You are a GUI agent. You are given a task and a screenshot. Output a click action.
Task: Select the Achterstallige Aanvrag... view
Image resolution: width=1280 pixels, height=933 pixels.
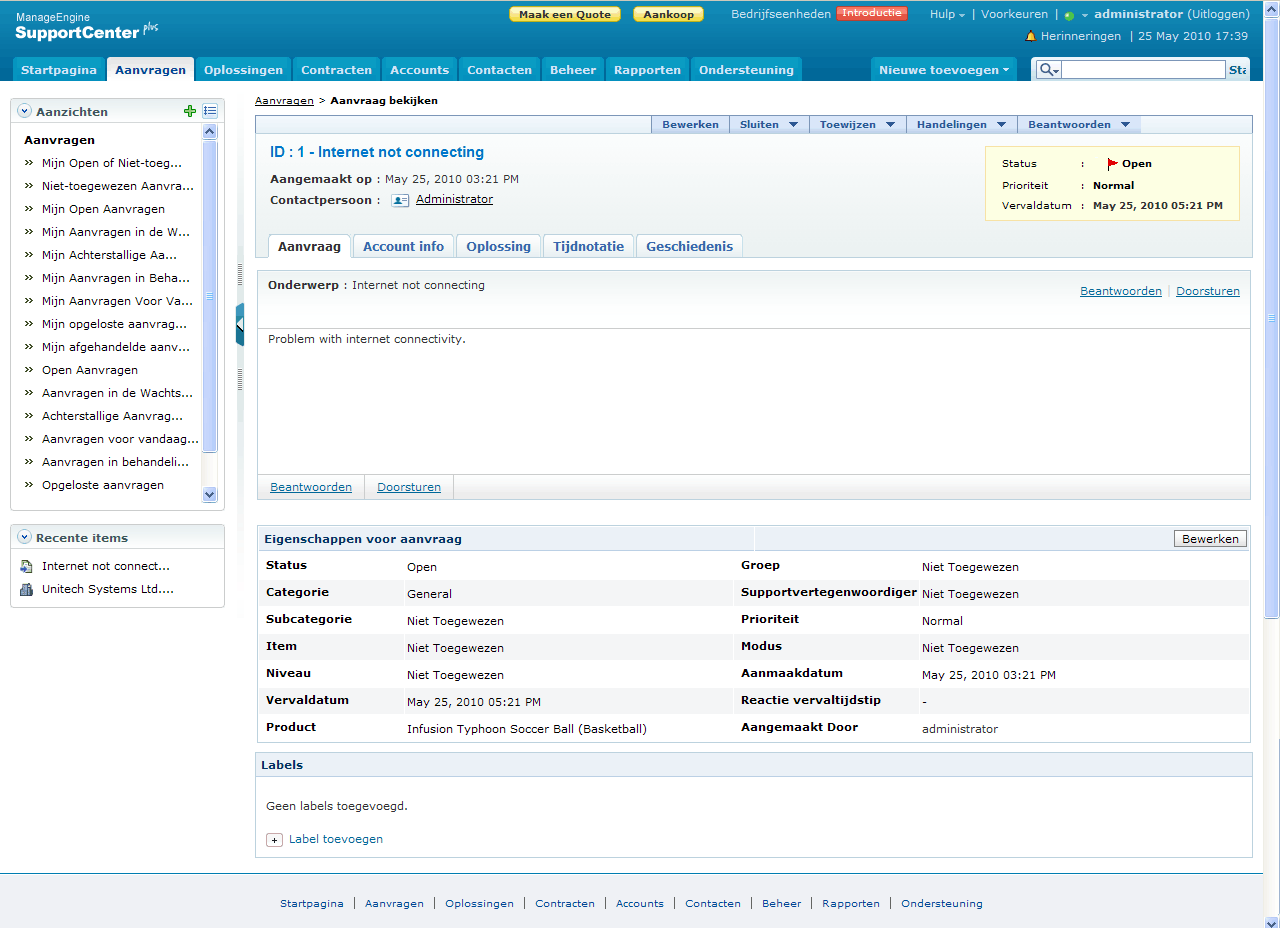(113, 417)
